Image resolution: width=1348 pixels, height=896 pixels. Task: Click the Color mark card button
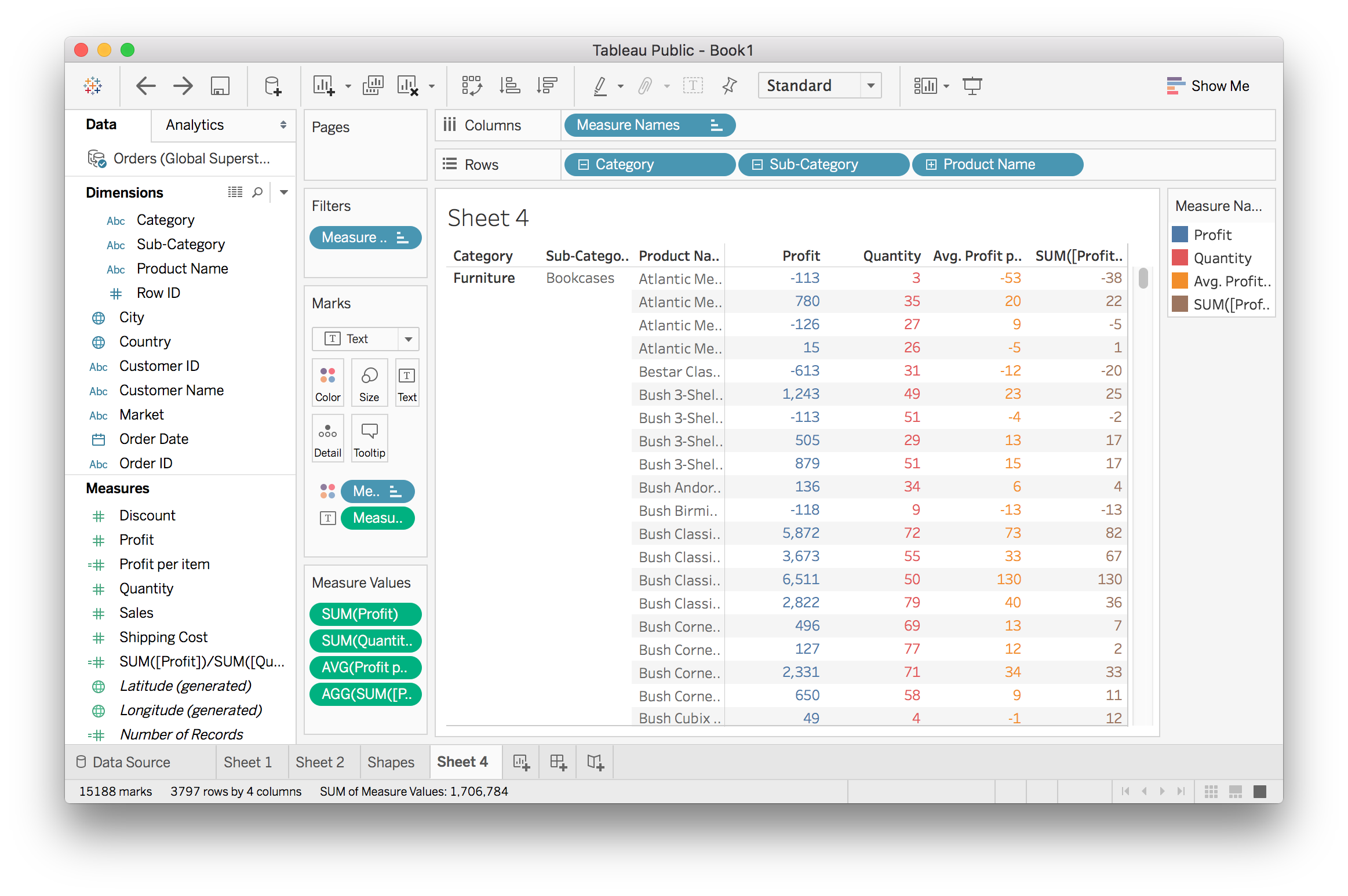pos(327,383)
